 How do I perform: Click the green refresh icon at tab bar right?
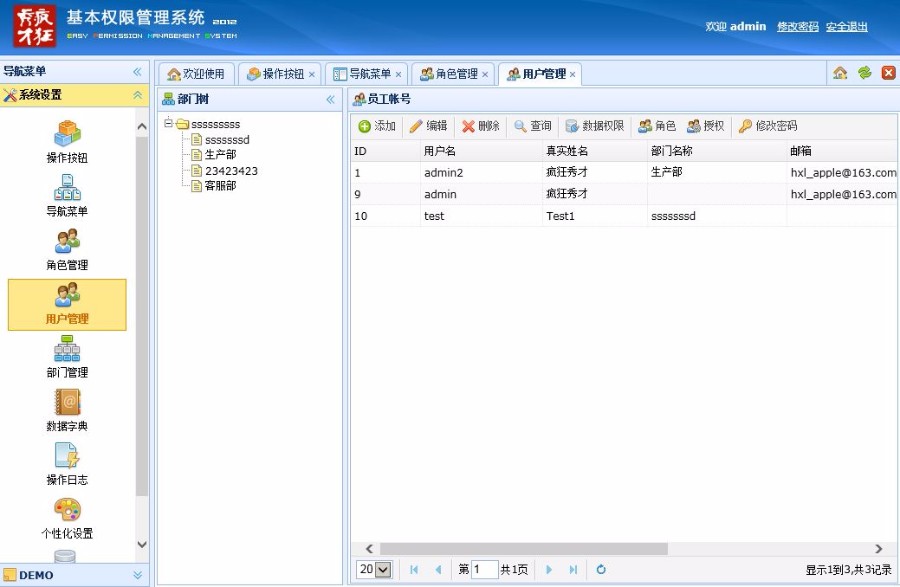point(864,73)
